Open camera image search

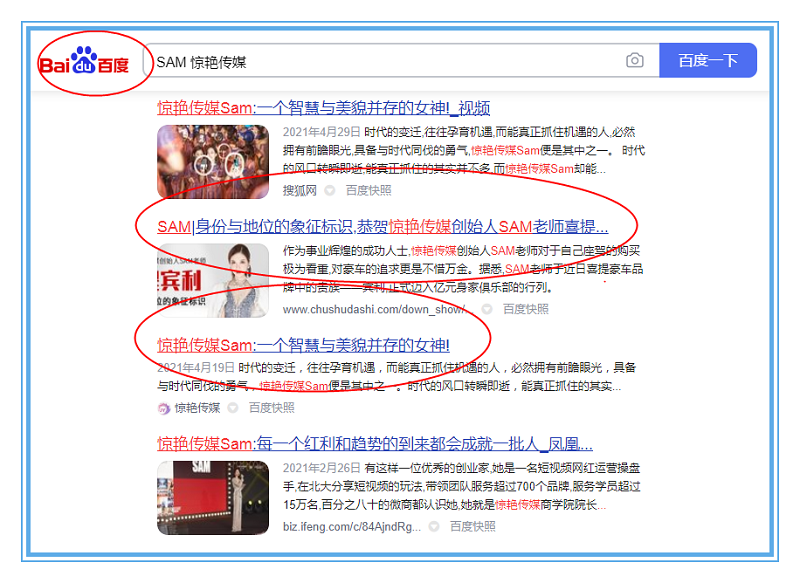(635, 61)
